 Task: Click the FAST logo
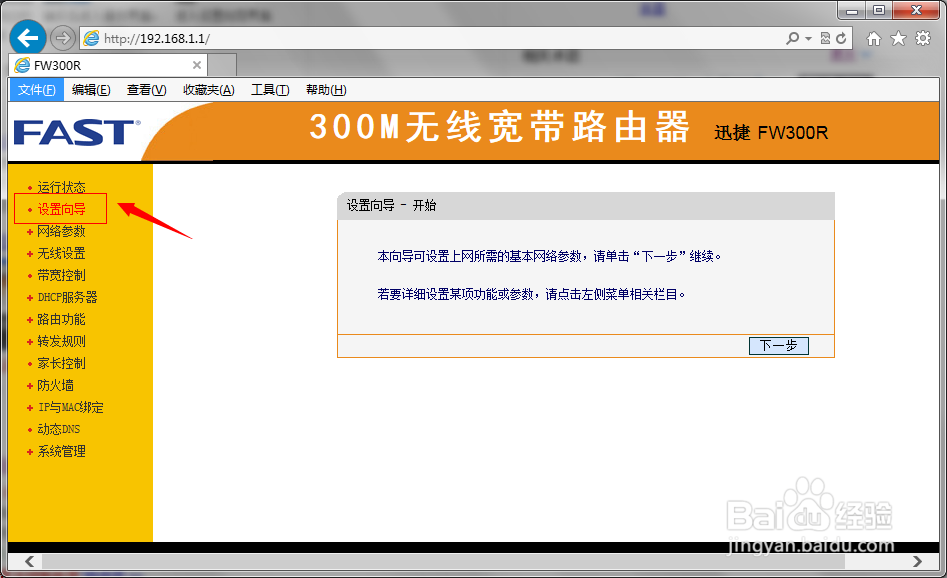point(76,133)
